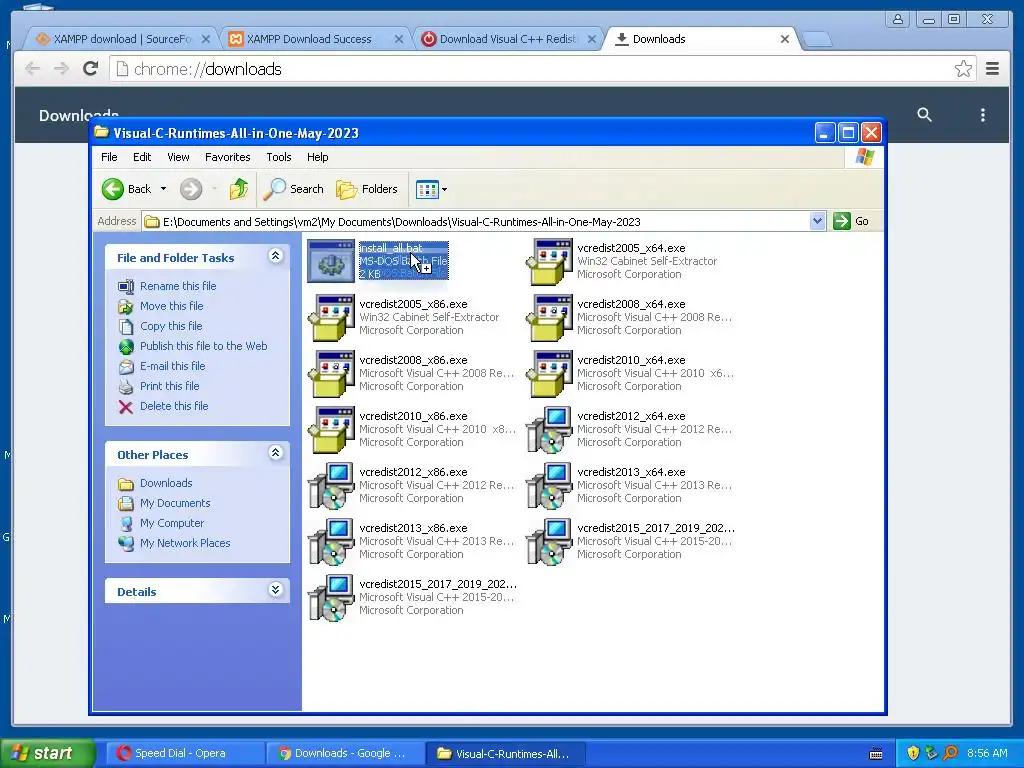Image resolution: width=1024 pixels, height=768 pixels.
Task: Select the vcredist2012_x64.exe icon
Action: [549, 430]
